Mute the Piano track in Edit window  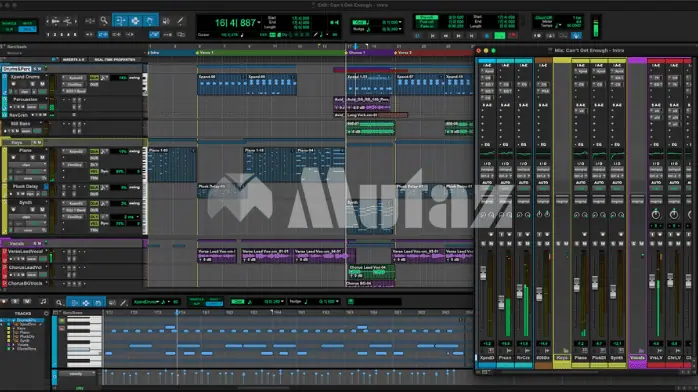click(x=42, y=158)
